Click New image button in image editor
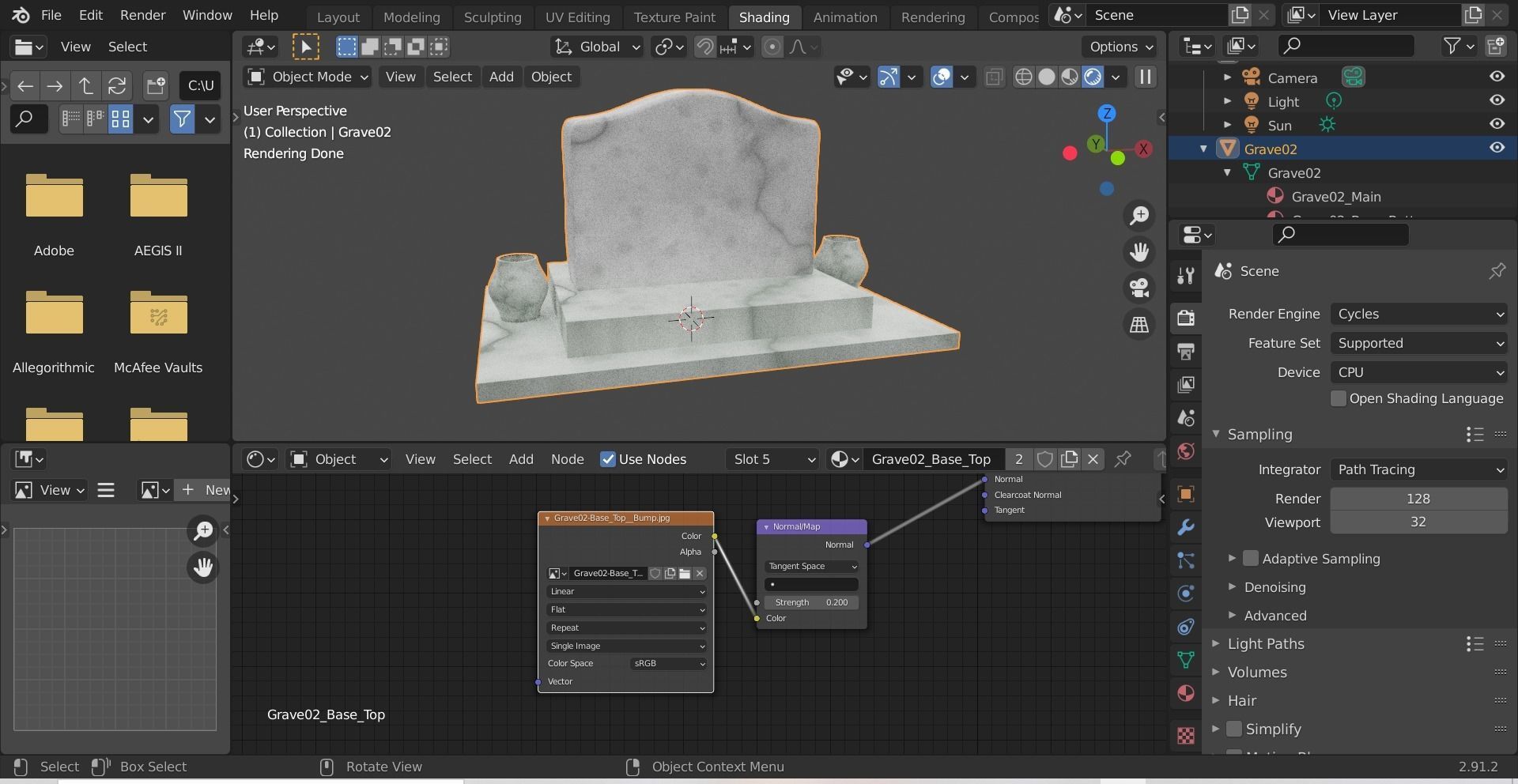Screen dimensions: 1518x784 pos(204,490)
